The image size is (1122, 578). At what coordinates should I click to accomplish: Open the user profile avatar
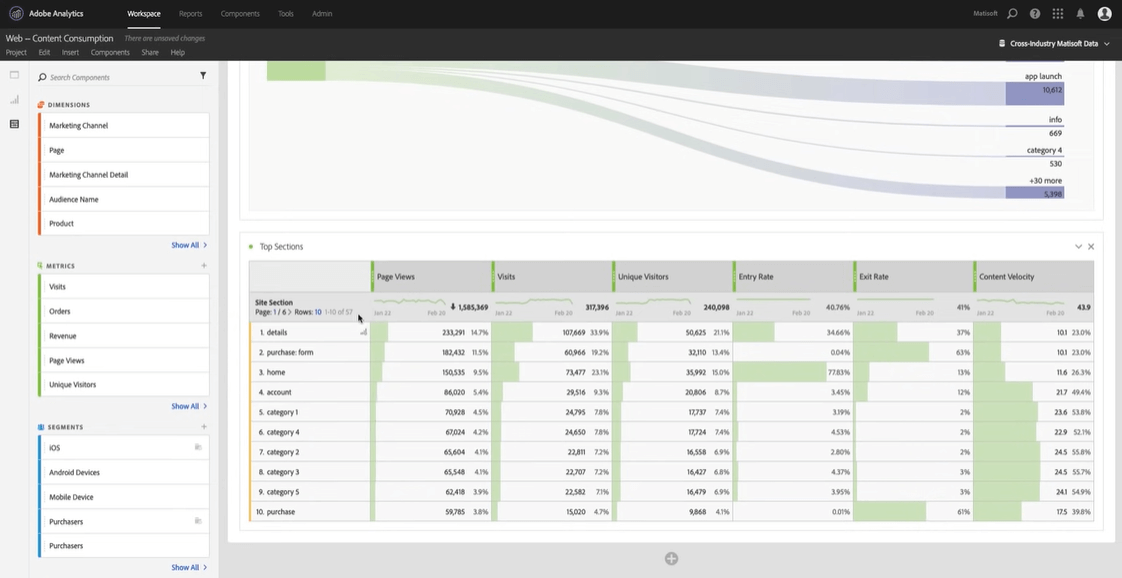tap(1104, 14)
